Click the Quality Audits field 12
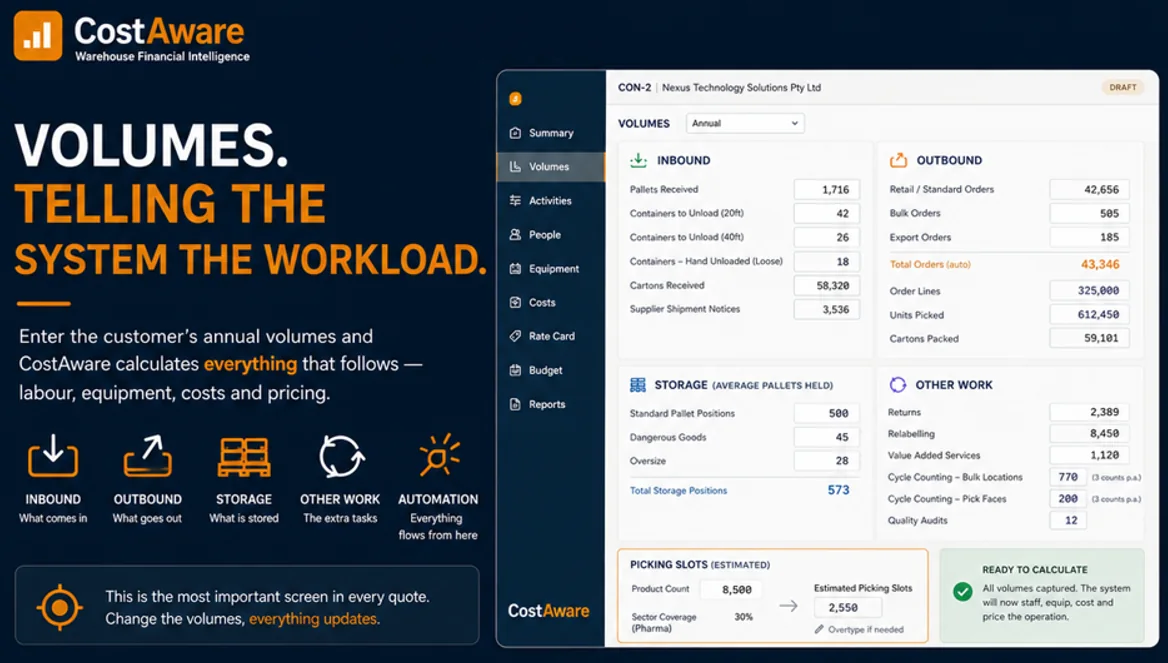This screenshot has width=1168, height=663. click(x=1068, y=520)
